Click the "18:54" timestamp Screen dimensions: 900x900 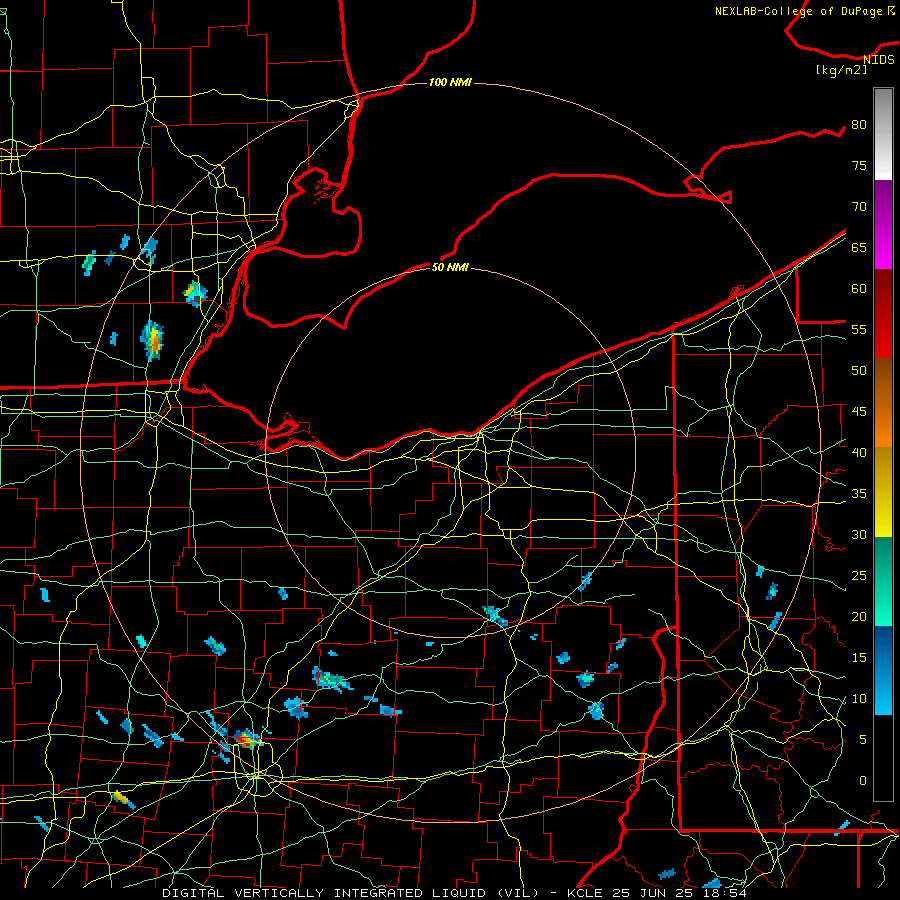click(x=727, y=893)
